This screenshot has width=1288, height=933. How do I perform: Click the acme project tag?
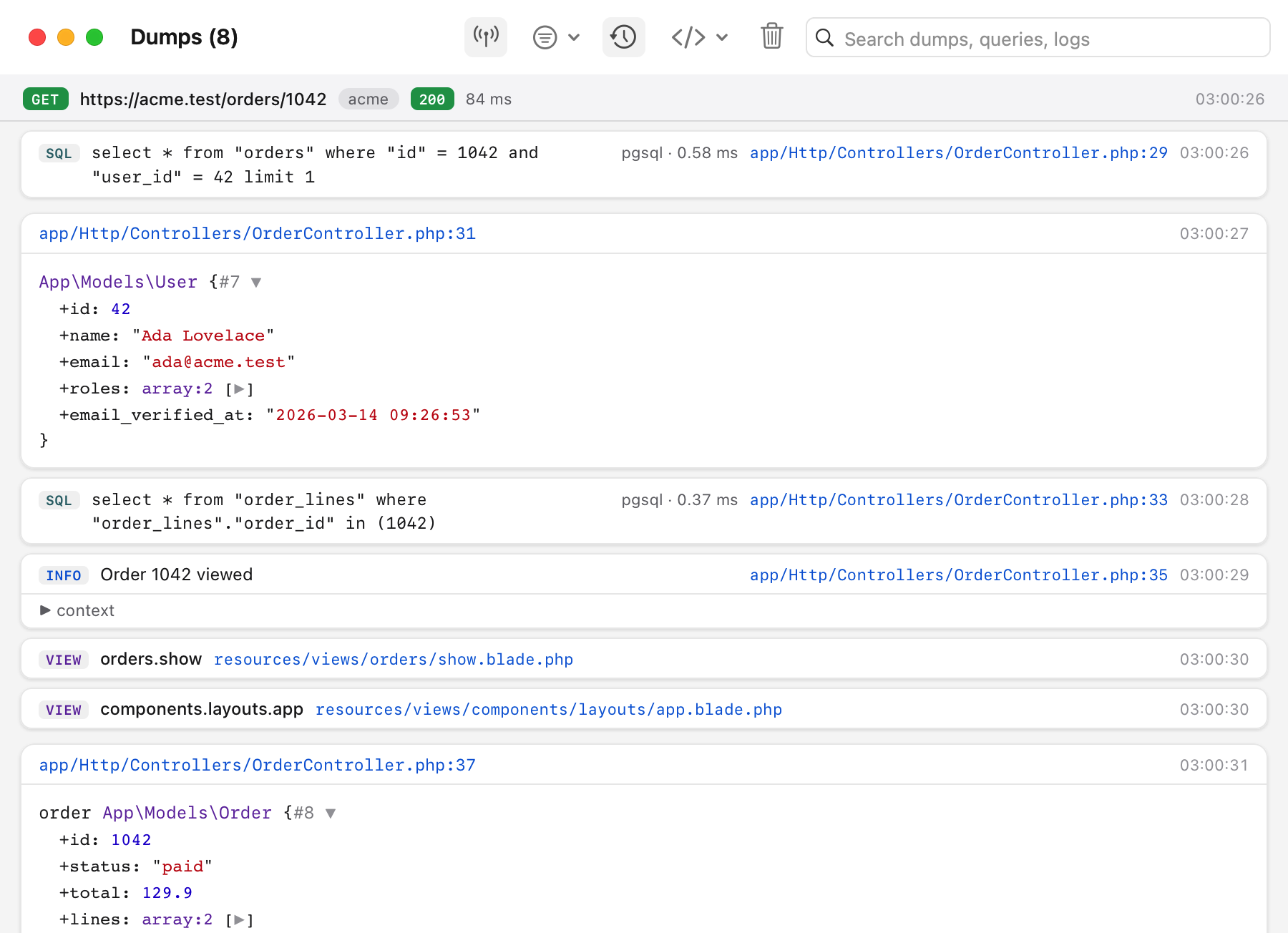tap(369, 99)
